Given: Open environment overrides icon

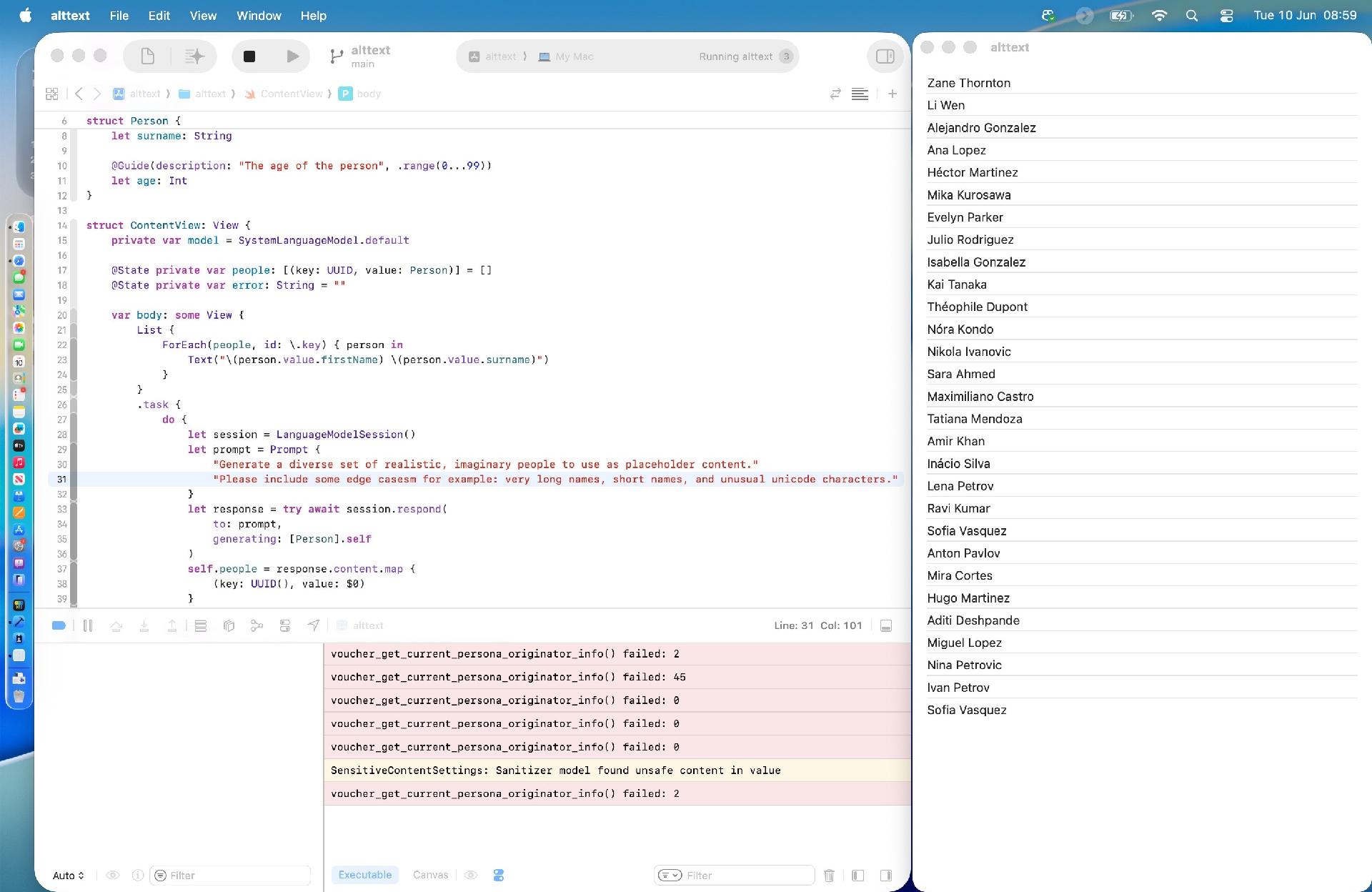Looking at the screenshot, I should (x=285, y=625).
